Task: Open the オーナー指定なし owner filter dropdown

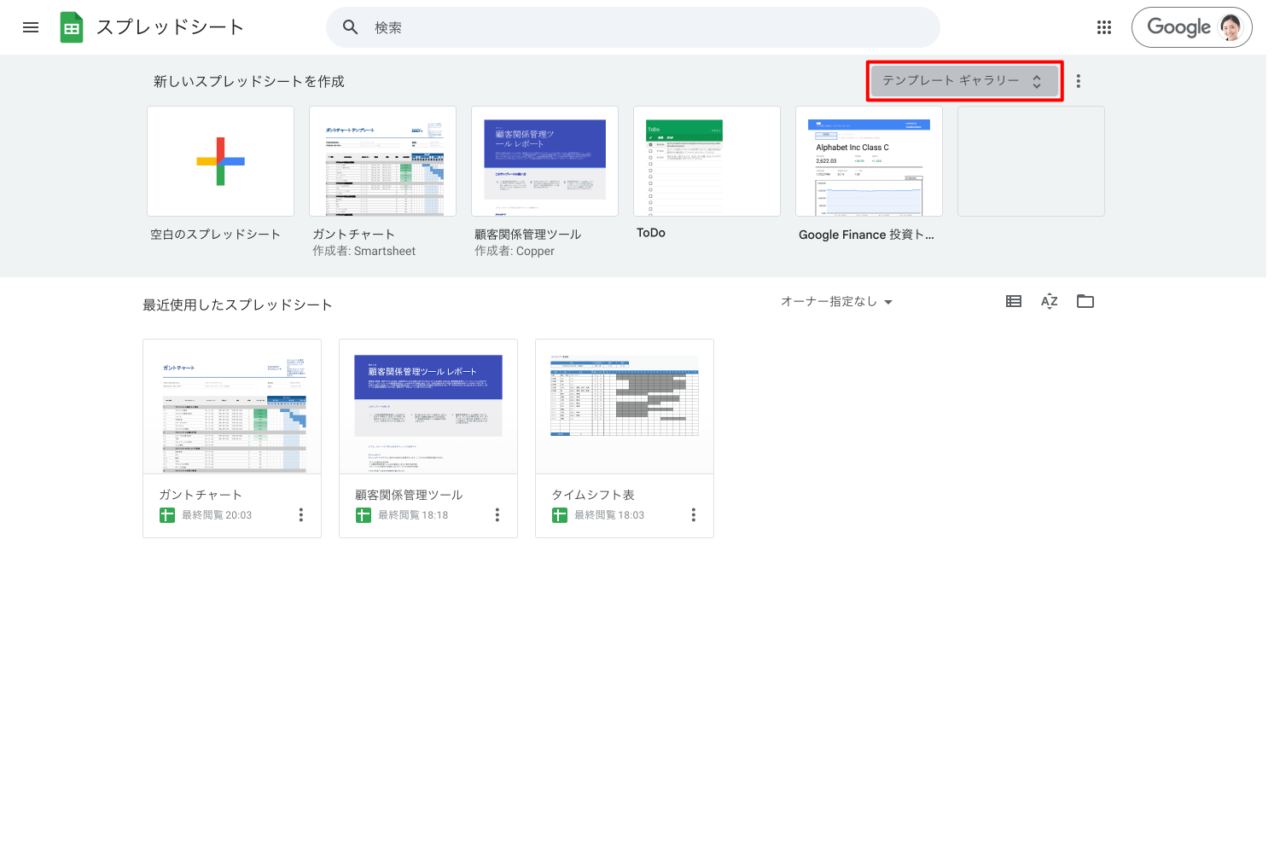Action: coord(836,302)
